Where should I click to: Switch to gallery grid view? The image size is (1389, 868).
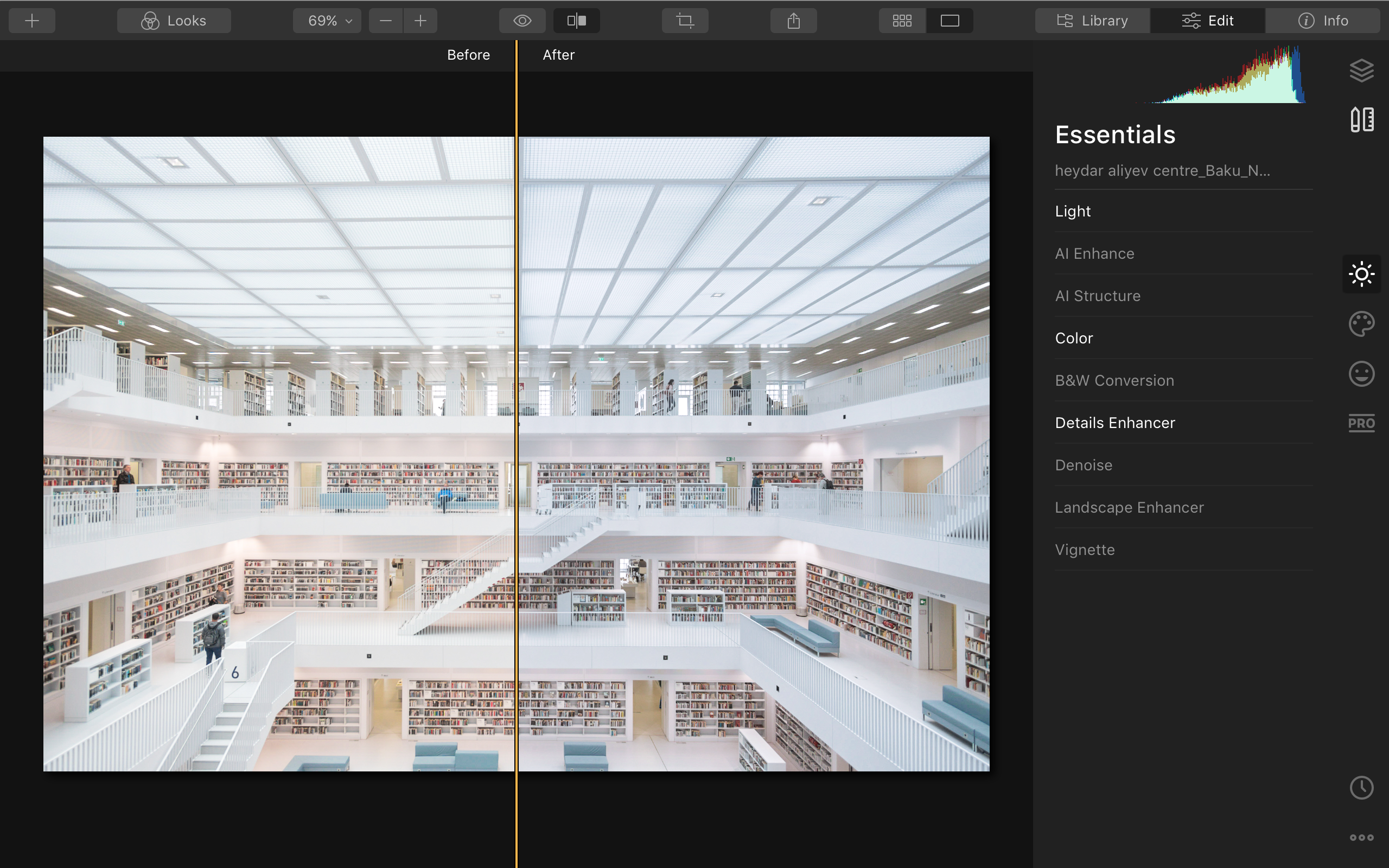(902, 21)
